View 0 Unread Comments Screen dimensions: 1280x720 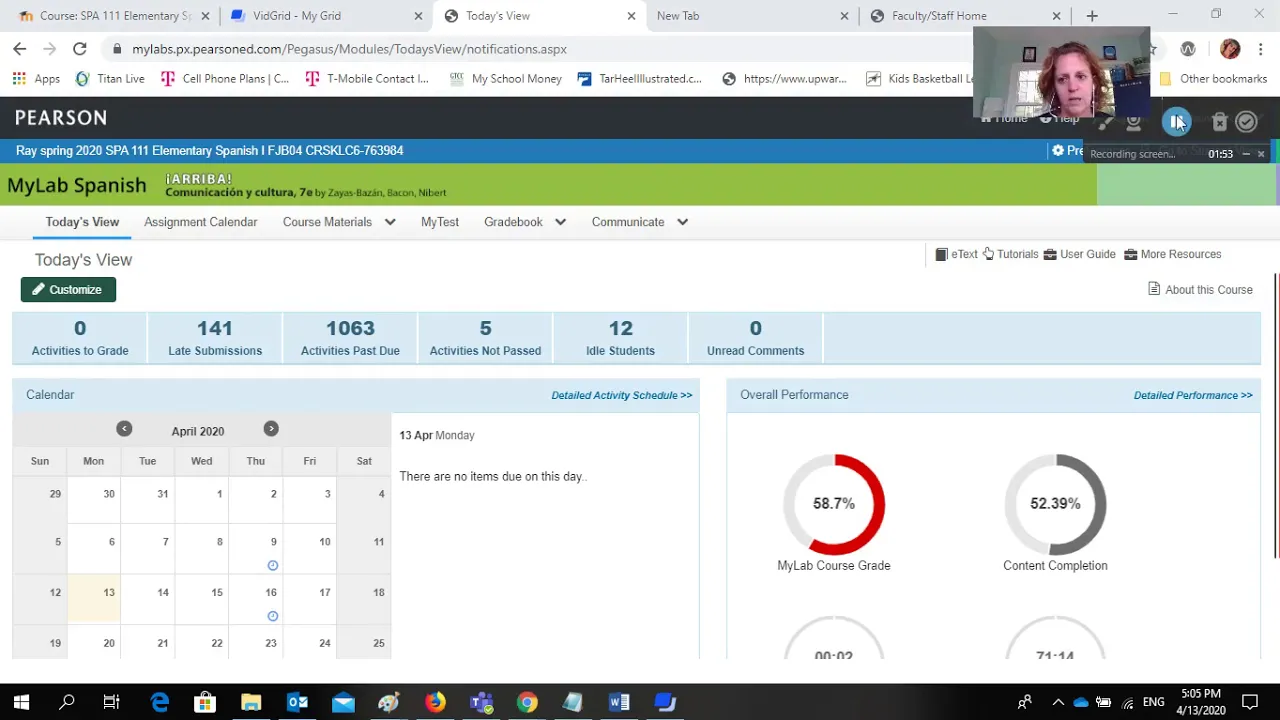[755, 338]
